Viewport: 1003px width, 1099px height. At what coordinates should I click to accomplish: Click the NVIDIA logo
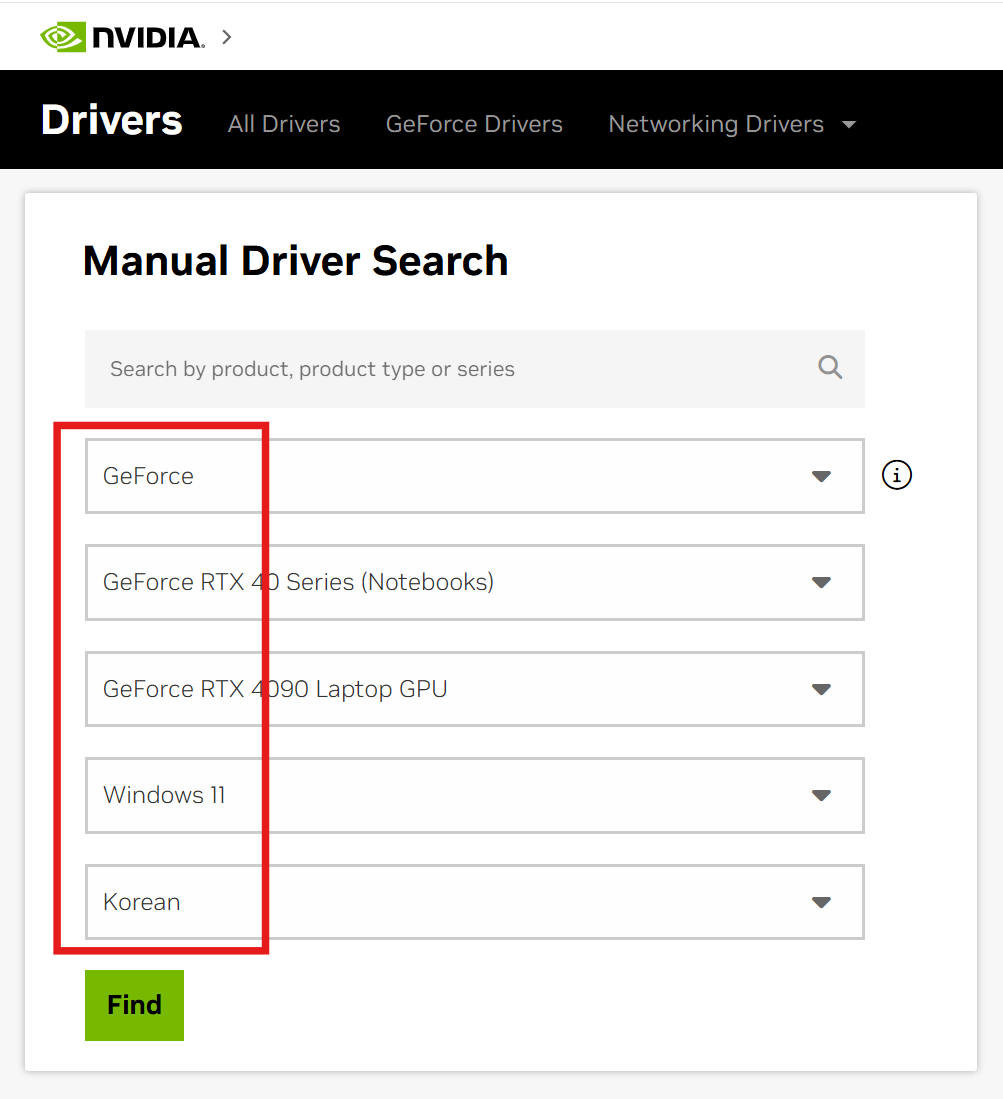123,37
